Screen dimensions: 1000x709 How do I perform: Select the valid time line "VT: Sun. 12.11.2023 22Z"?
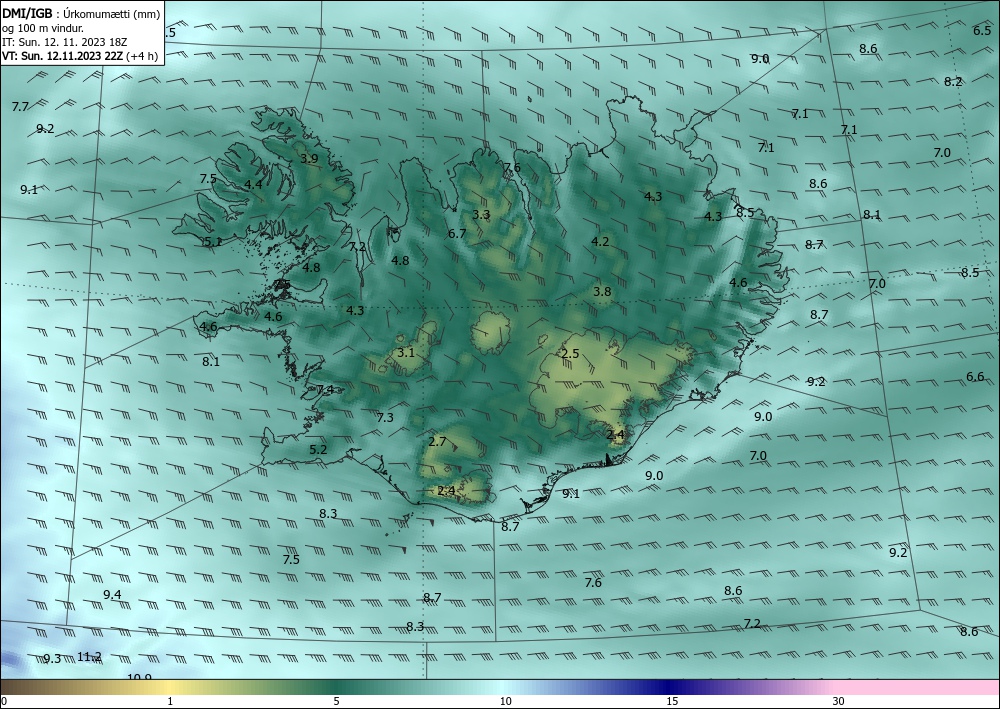coord(63,56)
